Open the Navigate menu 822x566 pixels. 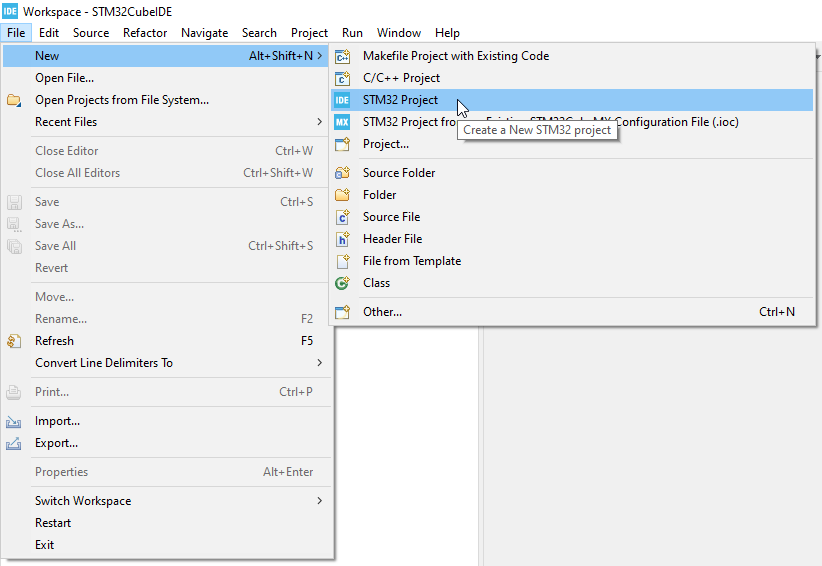click(x=204, y=33)
